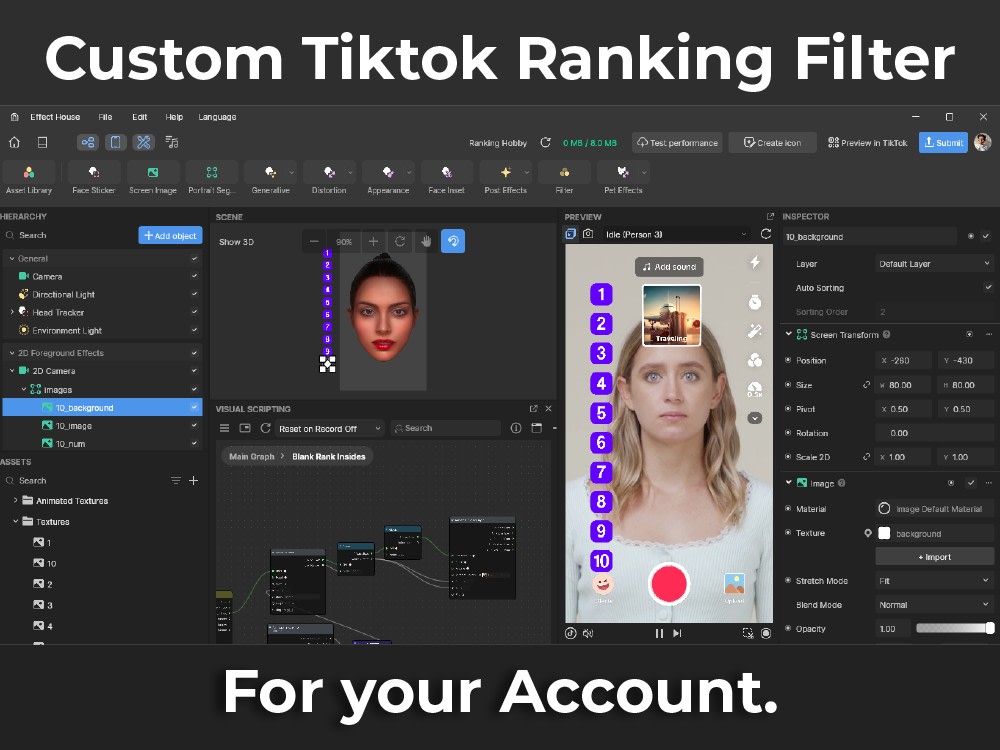1000x750 pixels.
Task: Open Reset on Record Off dropdown
Action: tap(330, 429)
